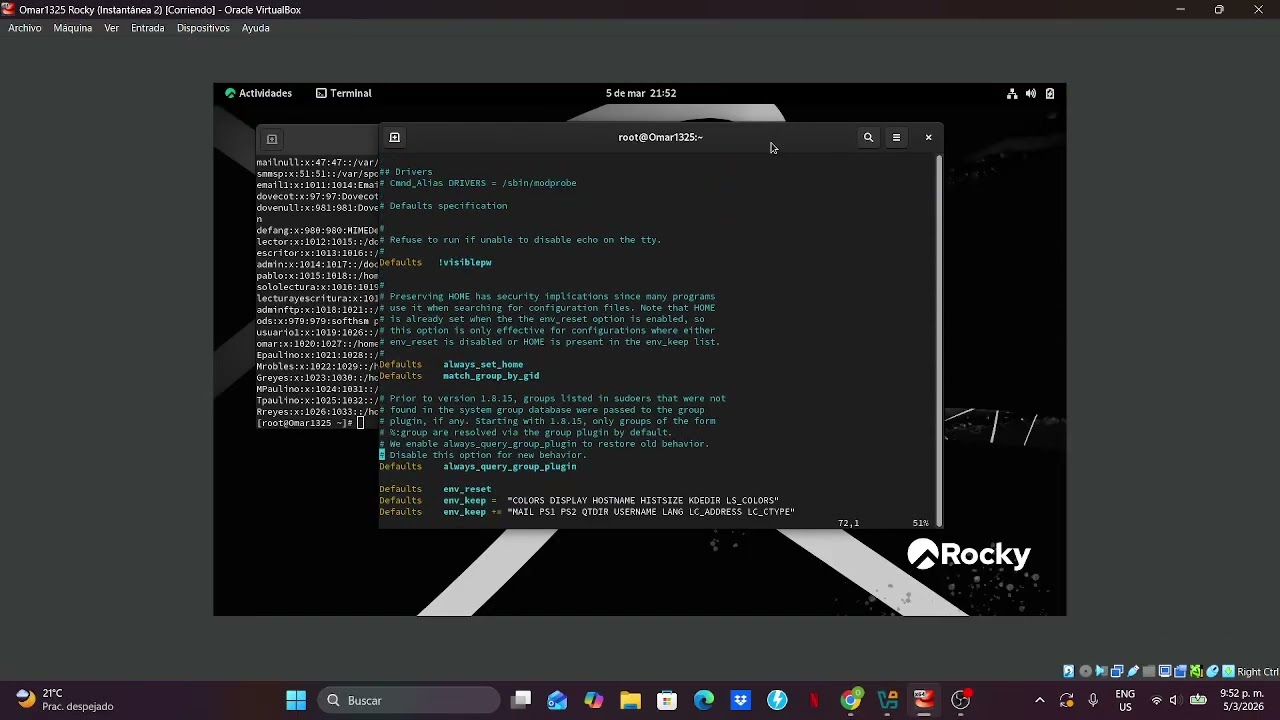Open new tab in root@Omar1325 terminal

tap(394, 137)
